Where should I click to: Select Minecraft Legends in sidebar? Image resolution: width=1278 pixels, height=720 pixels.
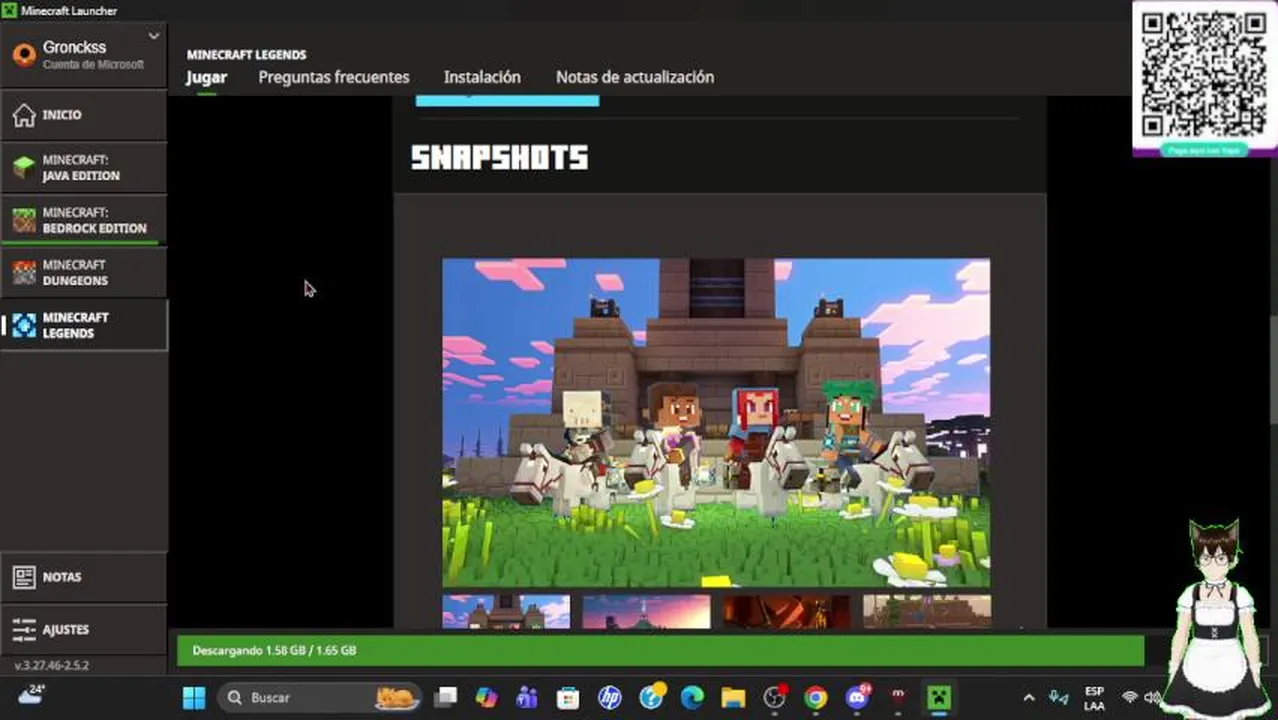(83, 325)
